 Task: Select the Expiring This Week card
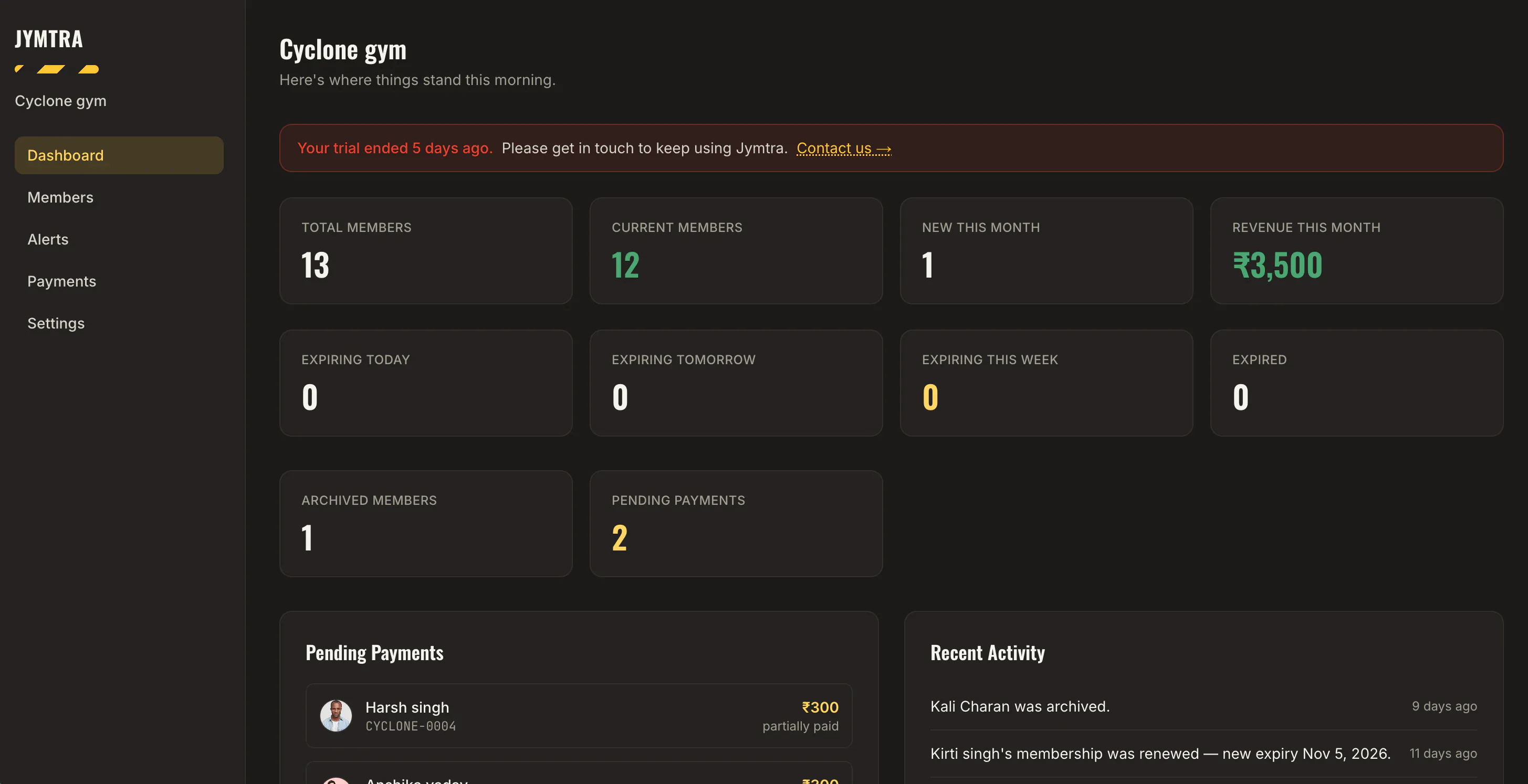(1046, 383)
